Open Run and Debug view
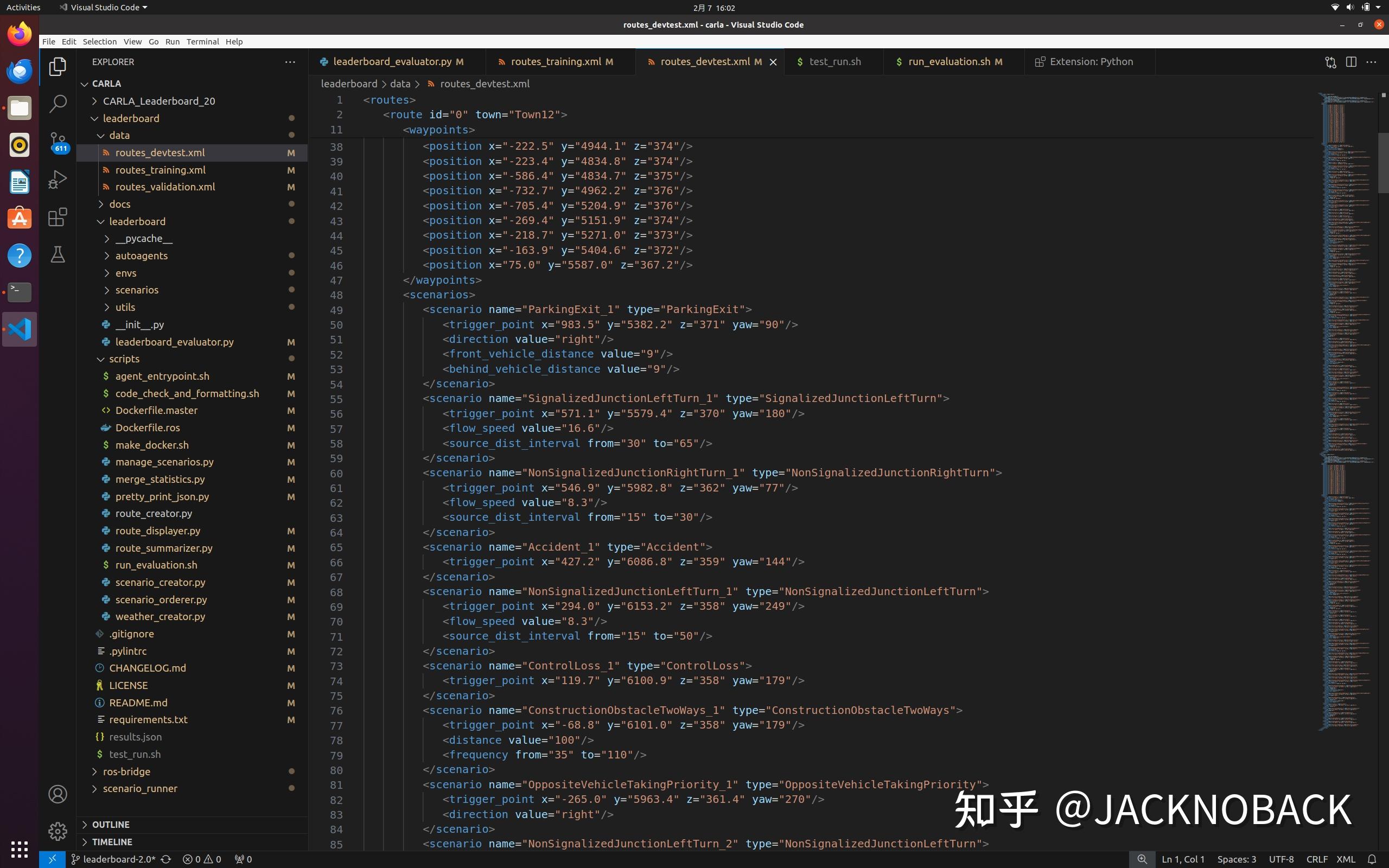 58,180
